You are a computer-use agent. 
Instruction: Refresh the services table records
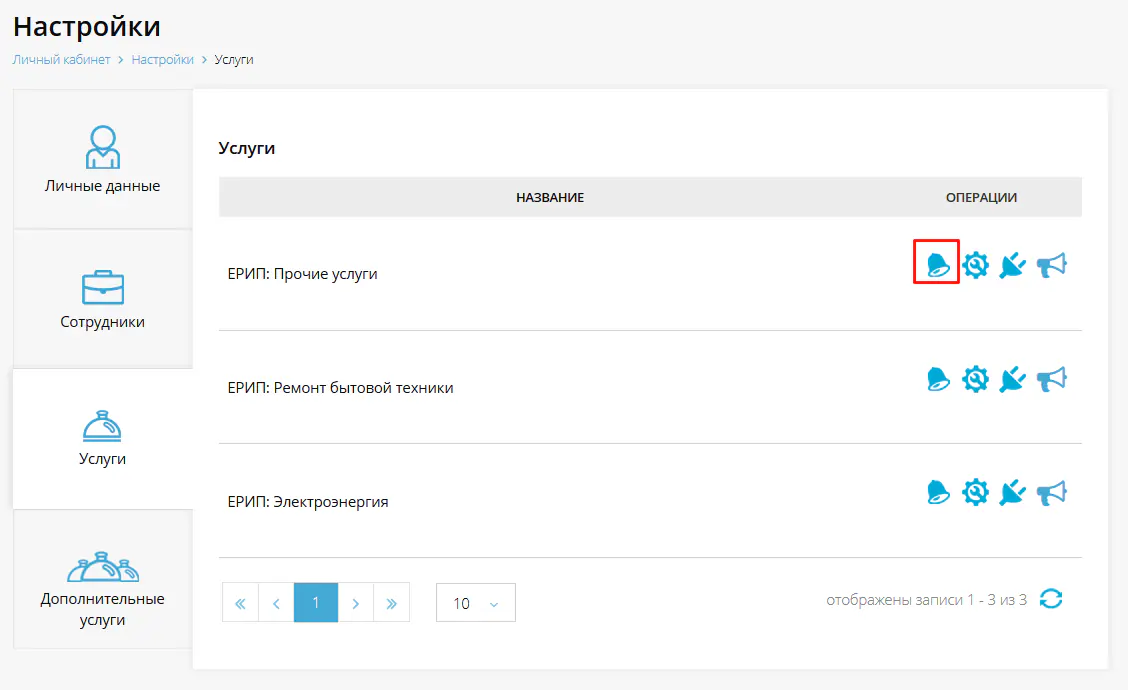[1051, 599]
